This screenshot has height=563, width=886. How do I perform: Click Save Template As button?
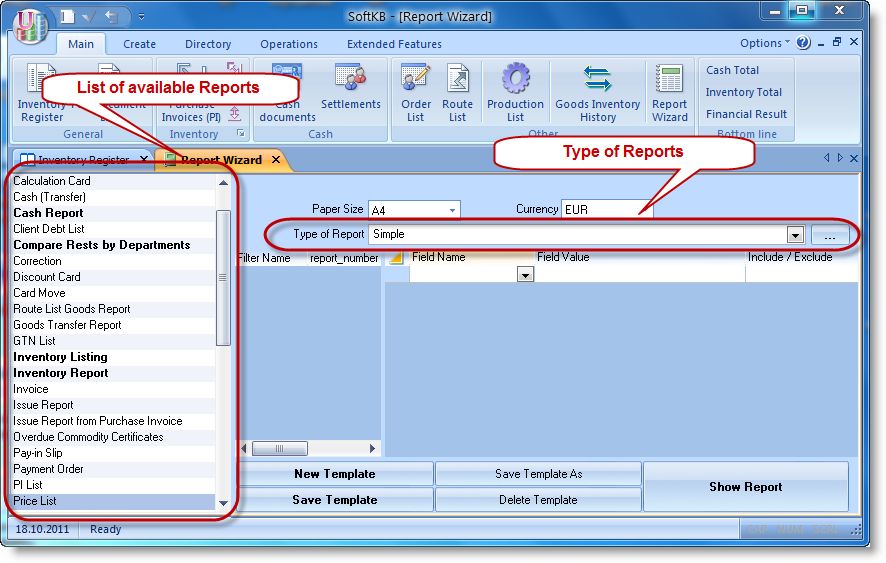click(x=538, y=474)
